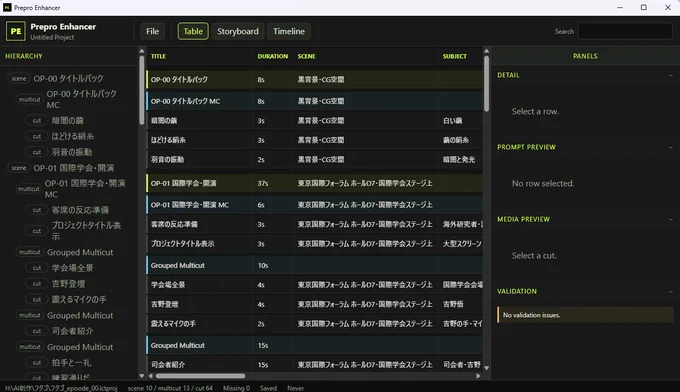
Task: Select cut 客席の反応準備 in hierarchy
Action: (80, 210)
